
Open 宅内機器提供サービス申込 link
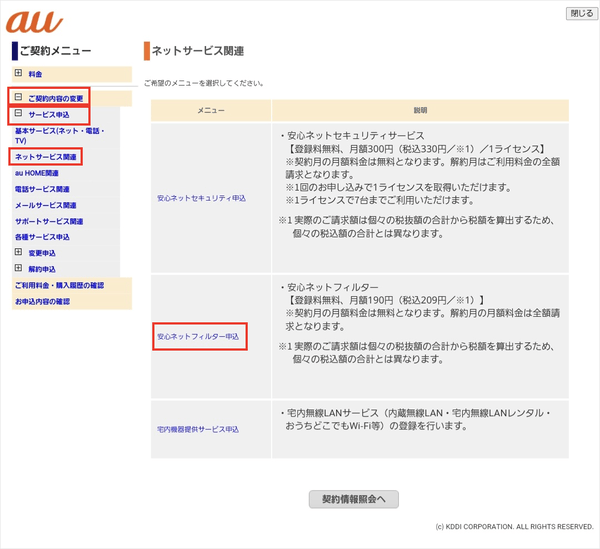198,429
